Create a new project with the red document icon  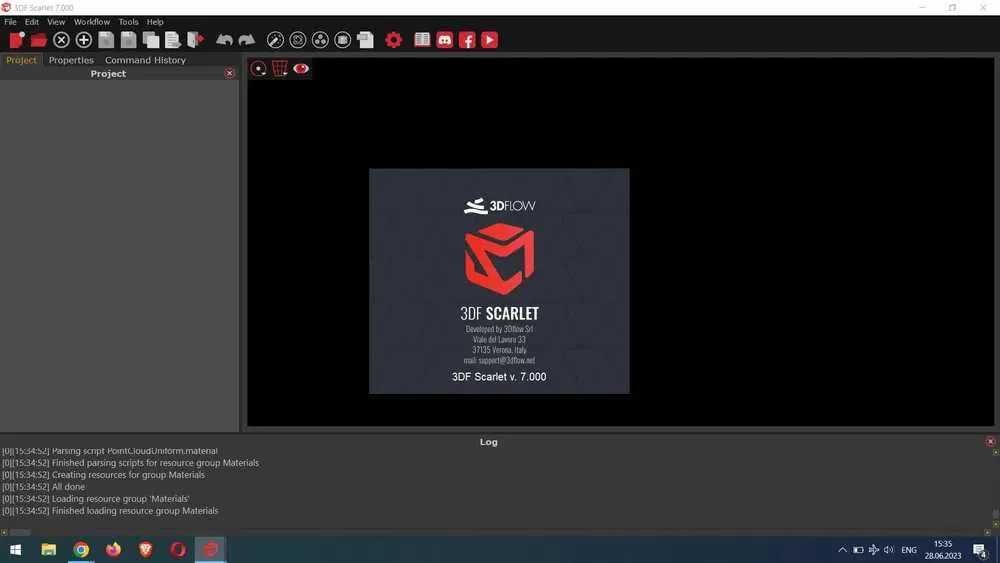(17, 40)
